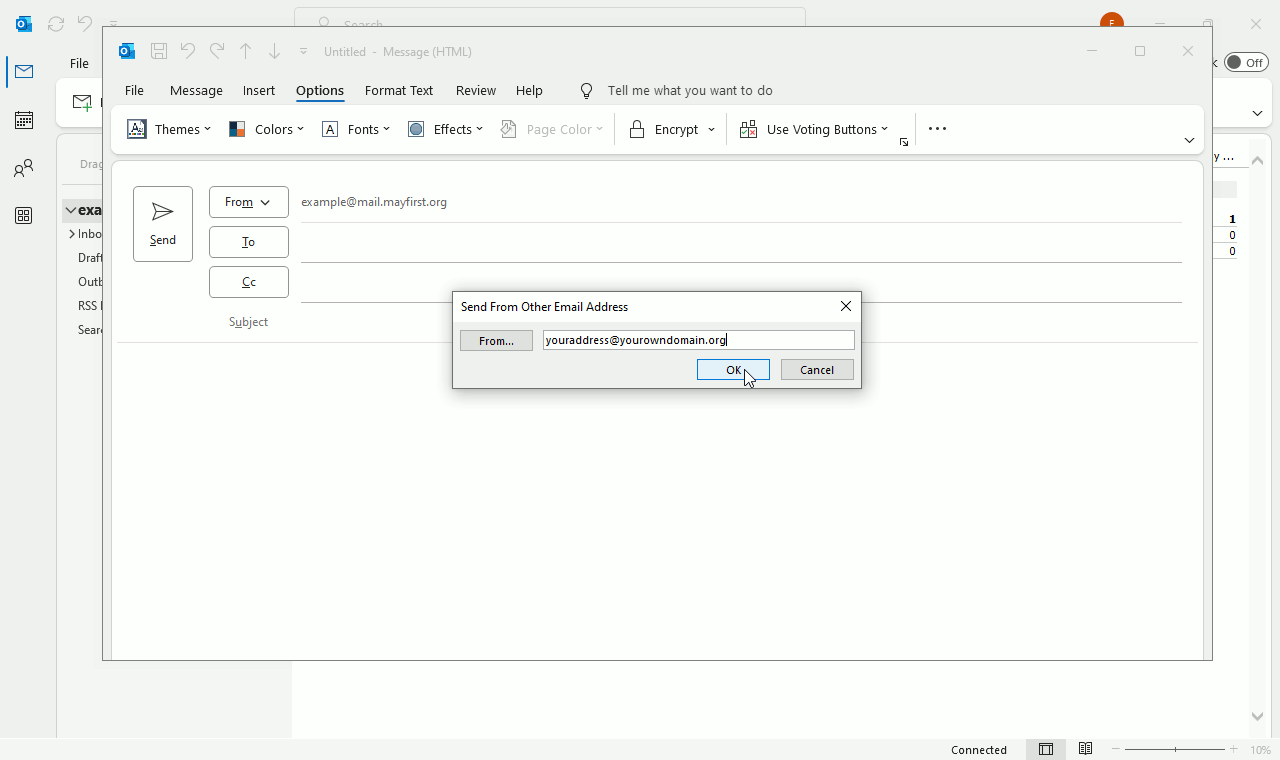
Task: Open the From... address book button in dialog
Action: click(496, 341)
